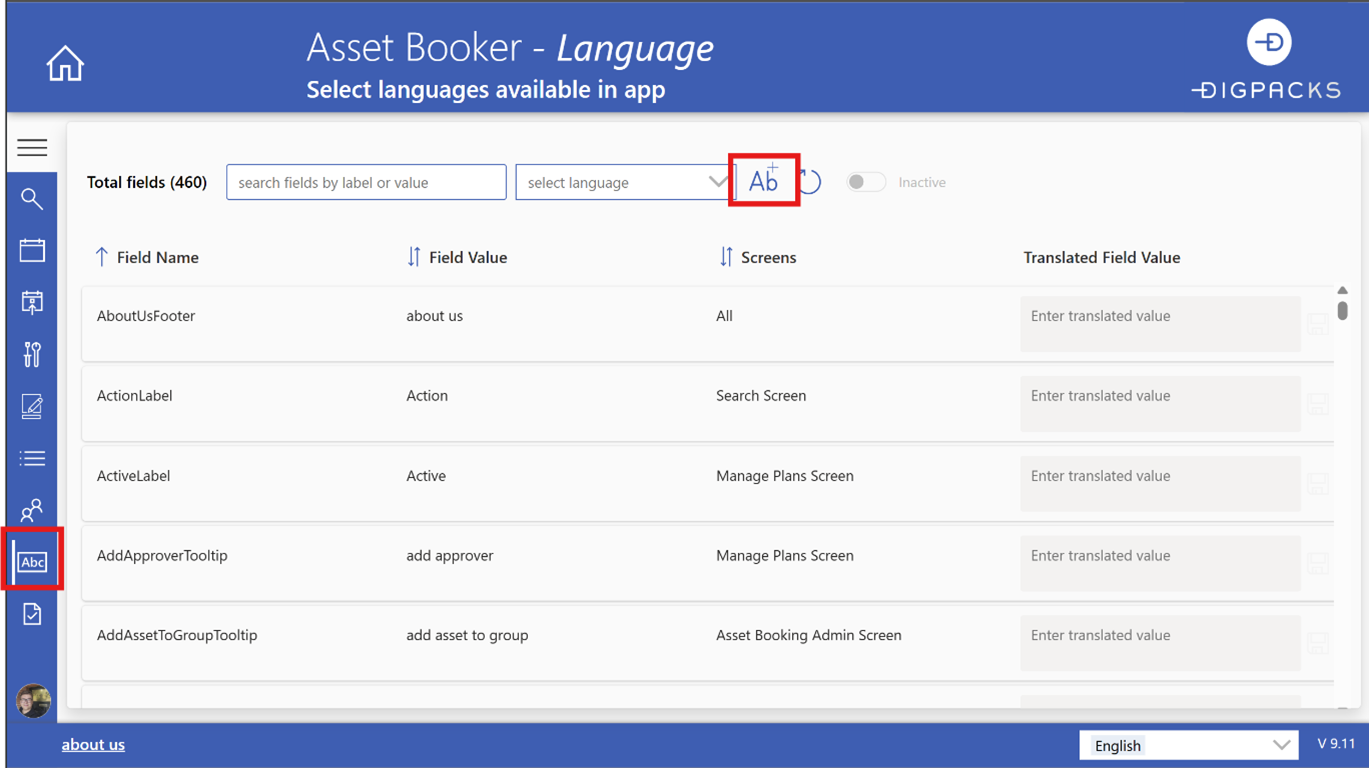The image size is (1369, 768).
Task: Click the refresh icon beside Ab+
Action: [x=811, y=182]
